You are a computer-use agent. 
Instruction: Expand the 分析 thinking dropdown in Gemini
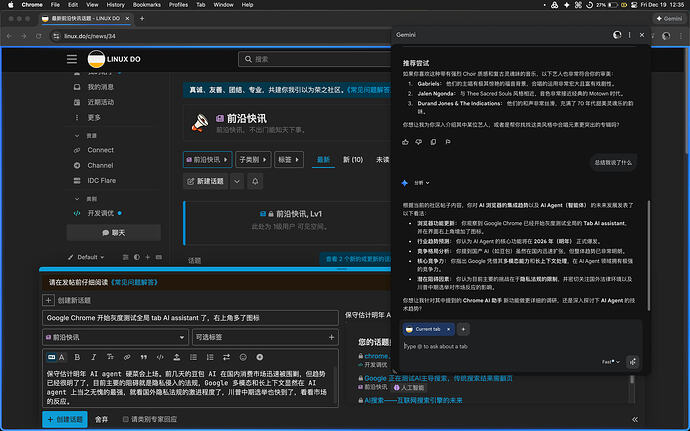pos(421,183)
